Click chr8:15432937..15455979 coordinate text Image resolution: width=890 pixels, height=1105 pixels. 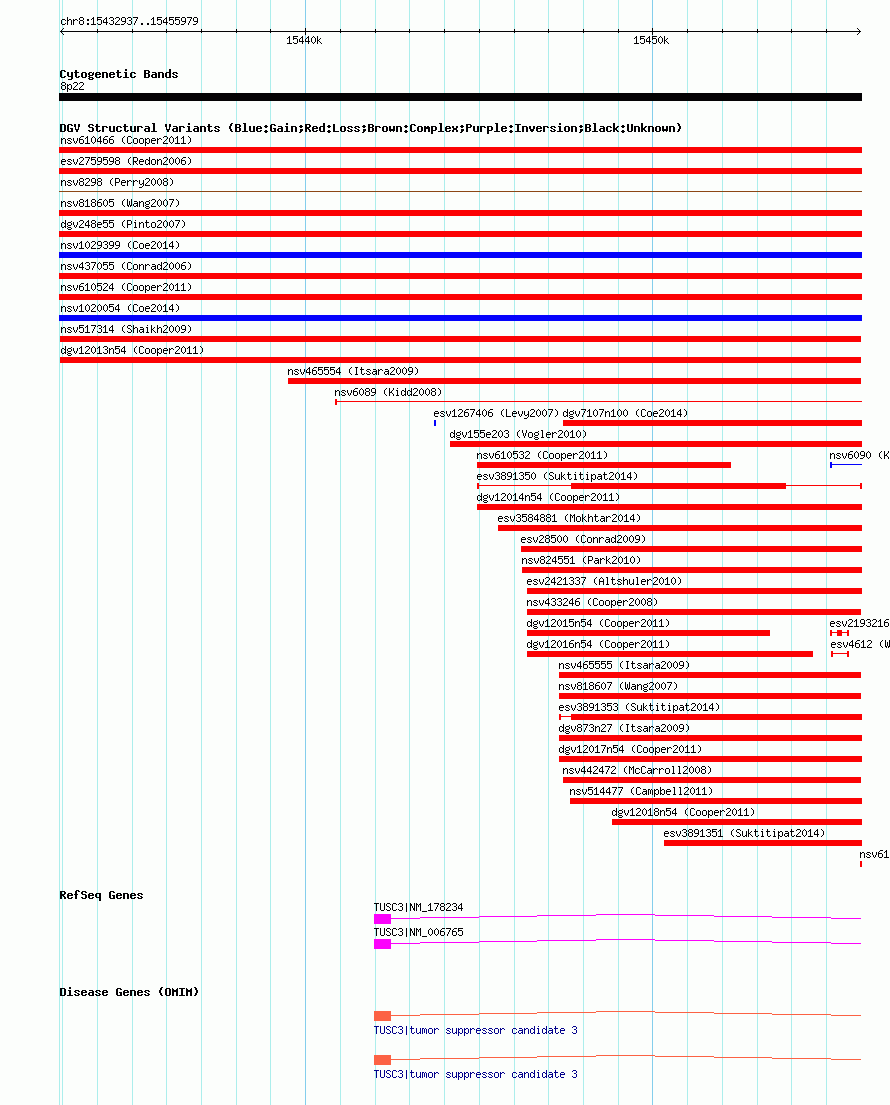click(130, 21)
